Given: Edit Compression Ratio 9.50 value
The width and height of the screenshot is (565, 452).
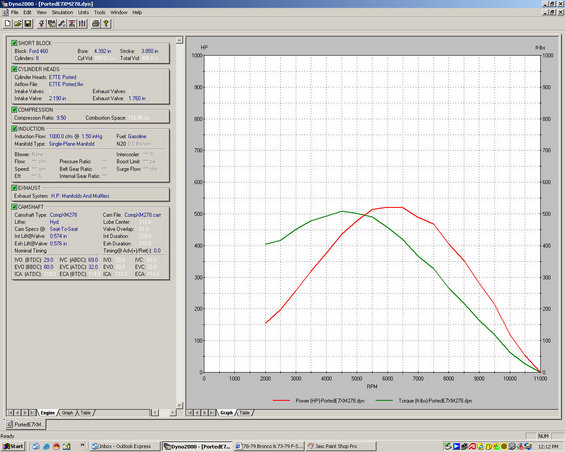Looking at the screenshot, I should click(61, 118).
